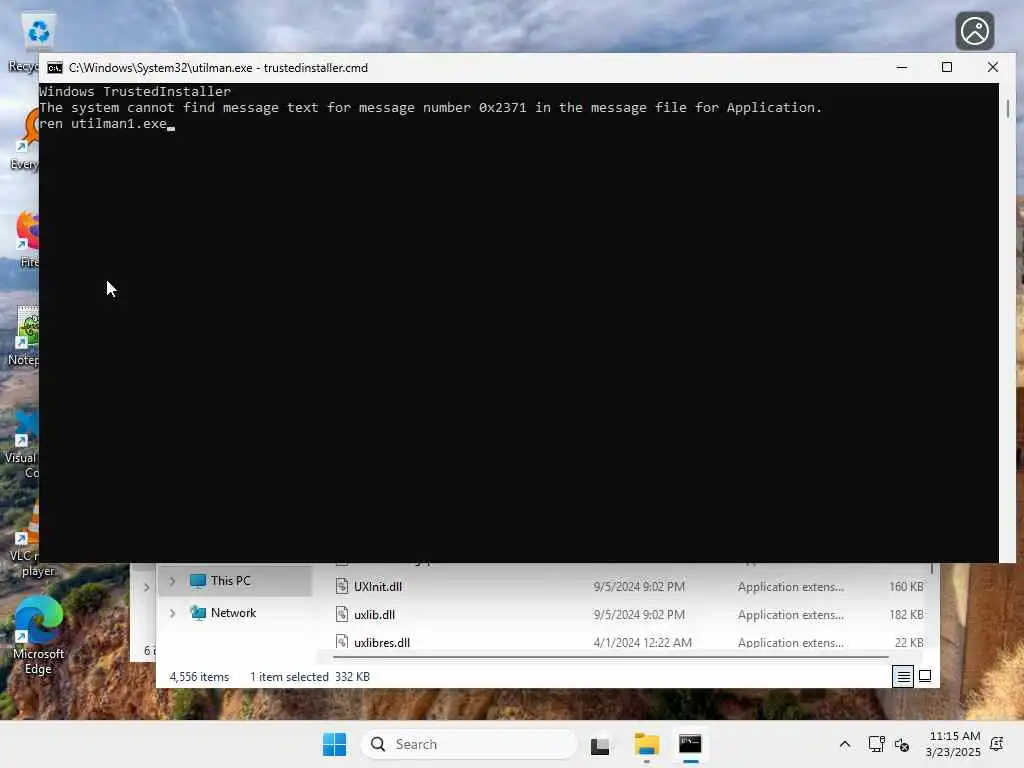
Task: Select the VLC media player desktop icon
Action: 24,539
